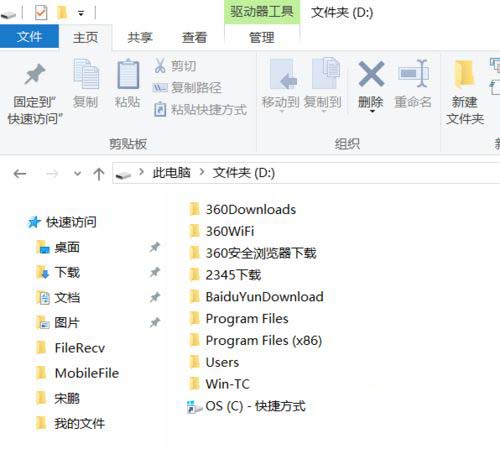Click the Copy to (复制到) icon
Image resolution: width=500 pixels, height=449 pixels.
[326, 73]
